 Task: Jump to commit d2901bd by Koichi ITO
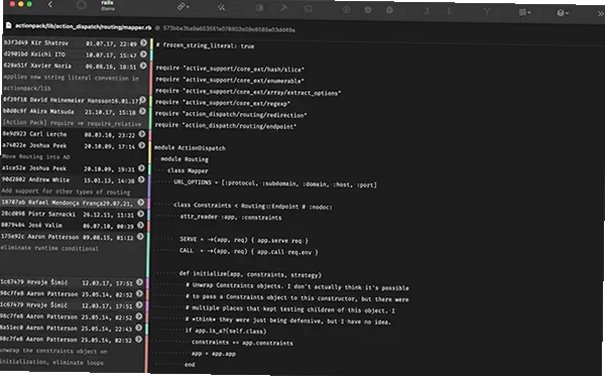point(144,54)
